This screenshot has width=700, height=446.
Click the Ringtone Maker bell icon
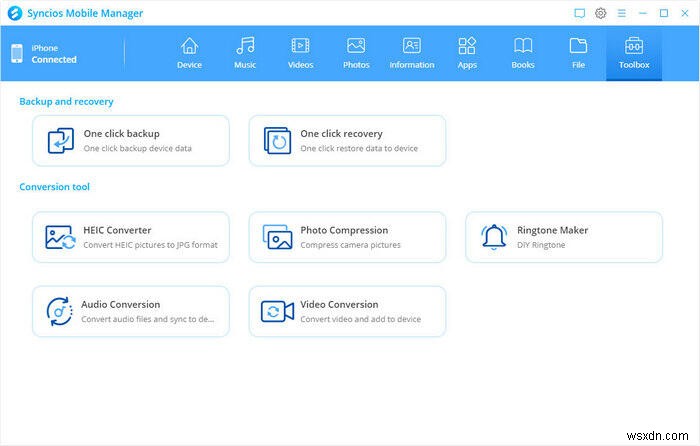tap(494, 237)
